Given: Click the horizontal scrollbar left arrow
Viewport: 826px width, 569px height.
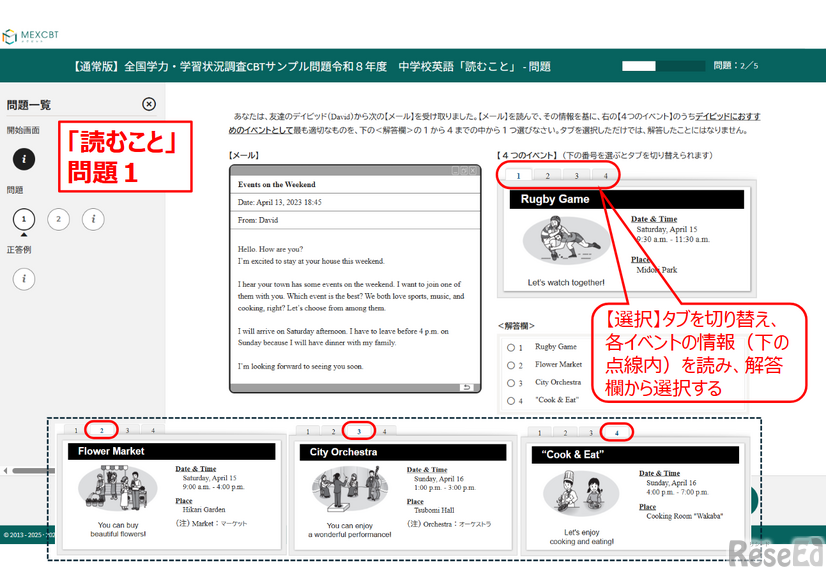Looking at the screenshot, I should click(5, 470).
